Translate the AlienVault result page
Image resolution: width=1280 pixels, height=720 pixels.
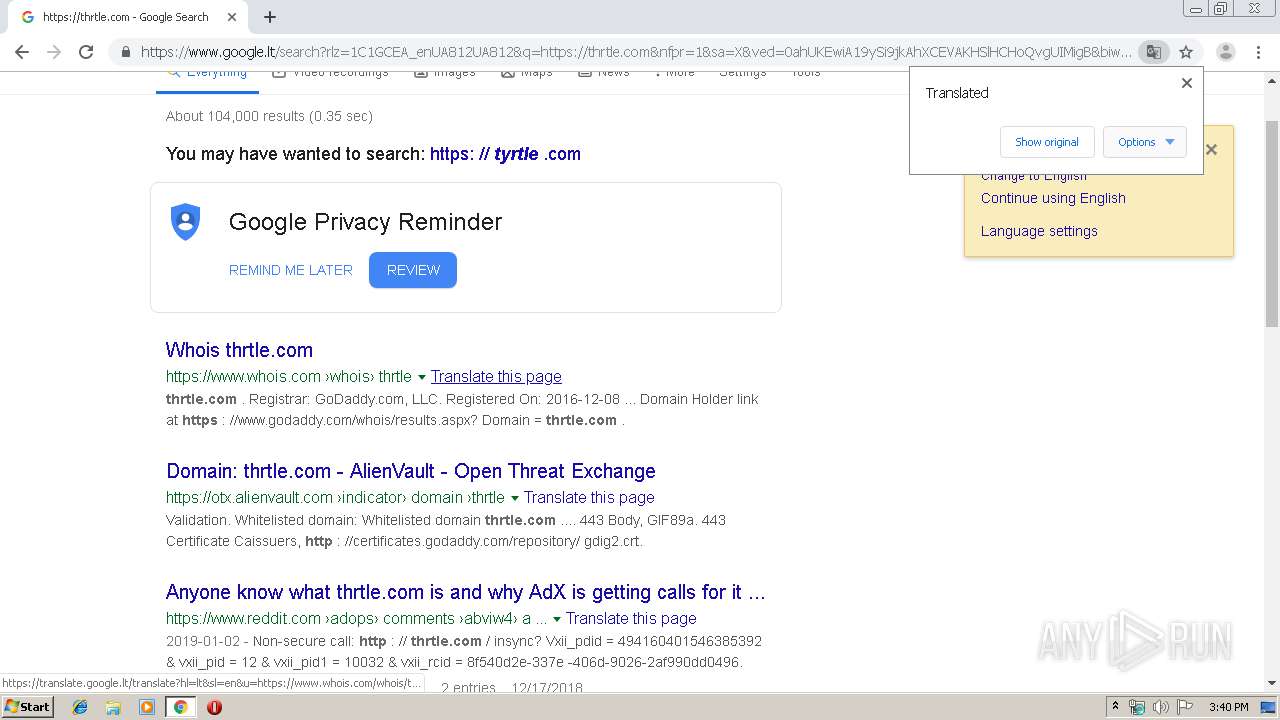589,498
